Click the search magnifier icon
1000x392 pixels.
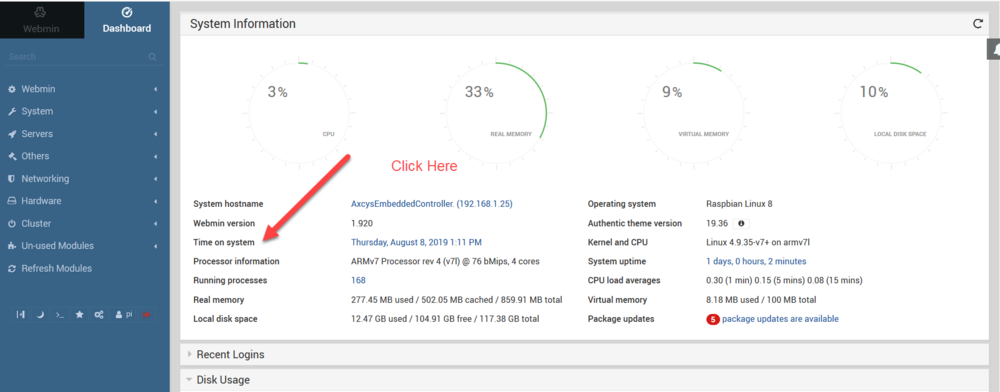tap(152, 57)
